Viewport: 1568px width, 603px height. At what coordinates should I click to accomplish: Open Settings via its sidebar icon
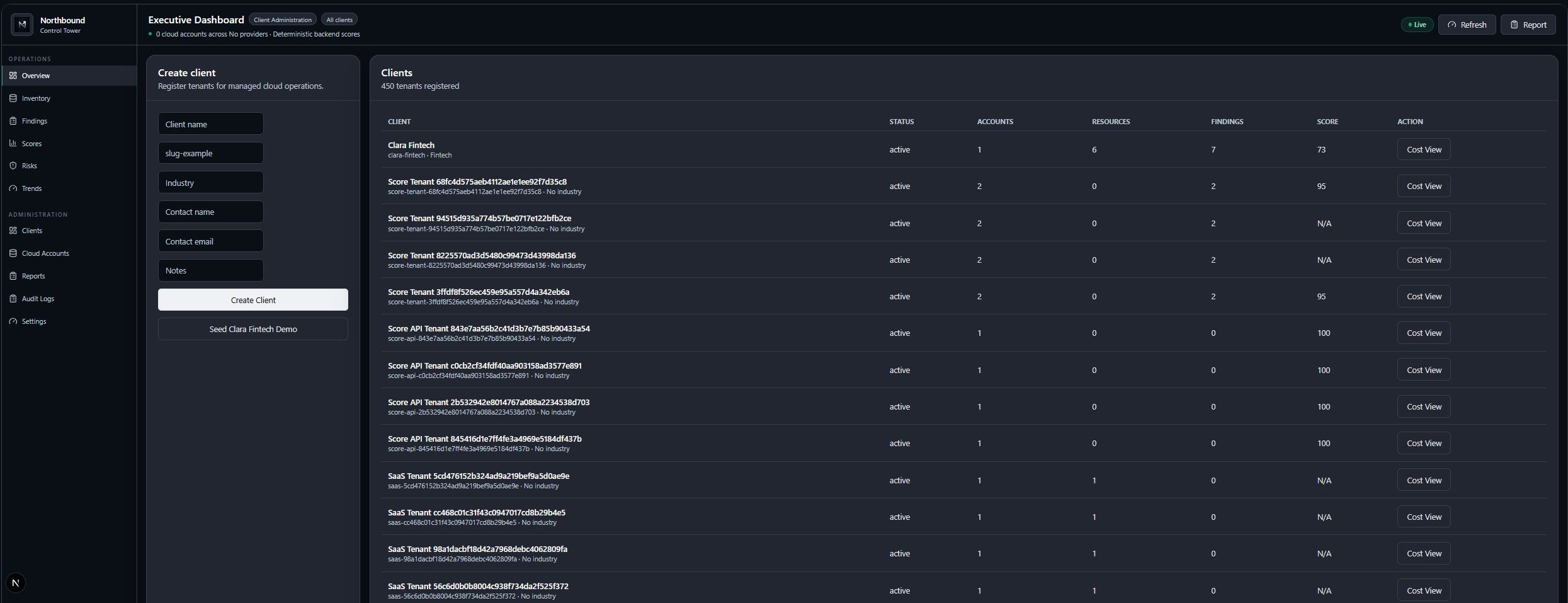coord(13,321)
